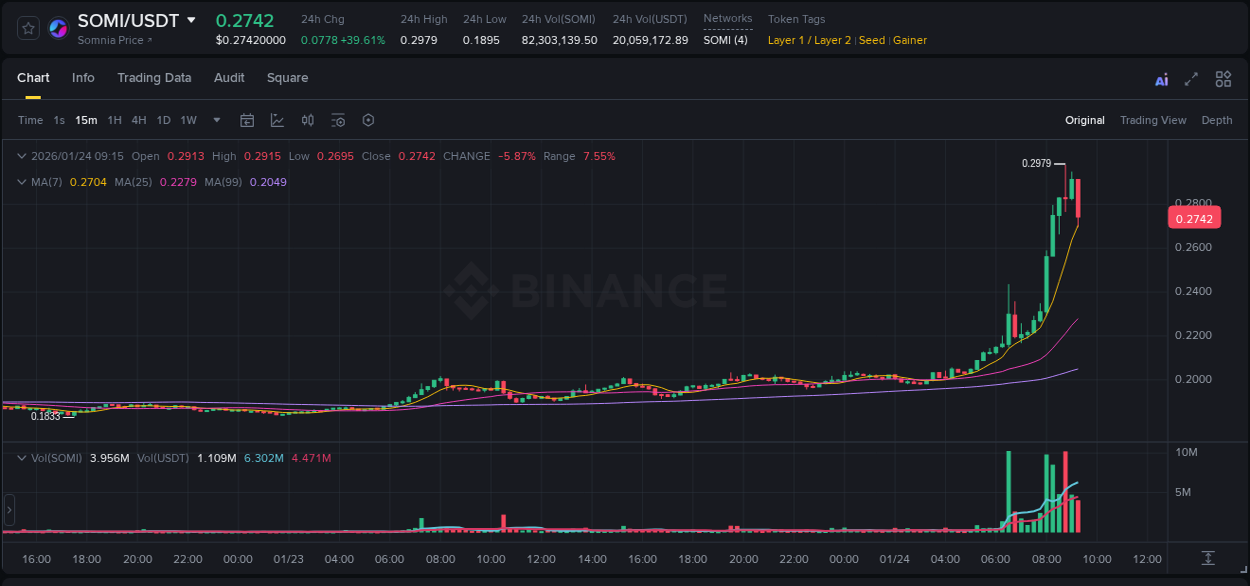Open the indicator settings icon
Screen dimensions: 1250x586
[338, 120]
